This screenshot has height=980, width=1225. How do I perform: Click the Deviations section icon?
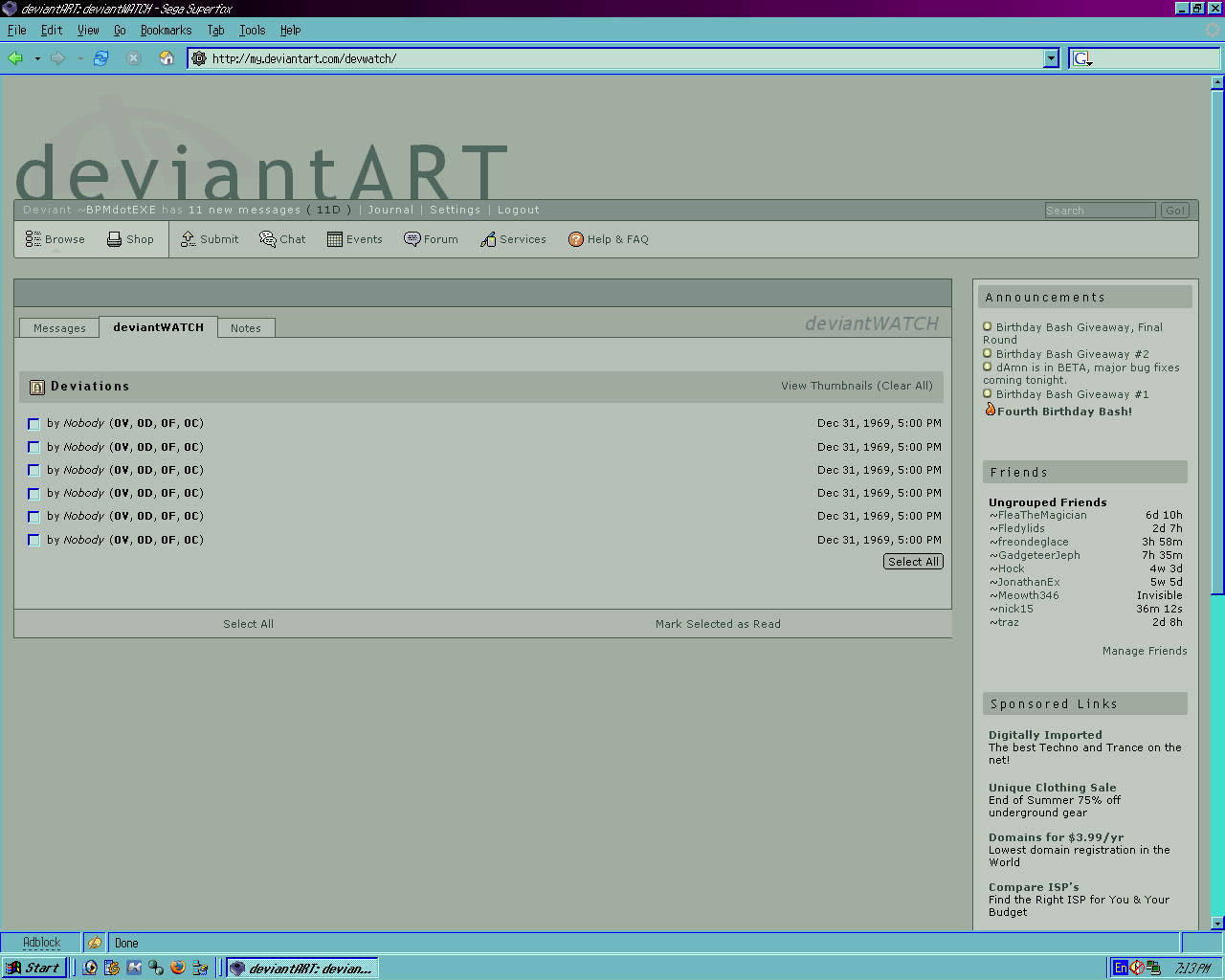pyautogui.click(x=37, y=387)
